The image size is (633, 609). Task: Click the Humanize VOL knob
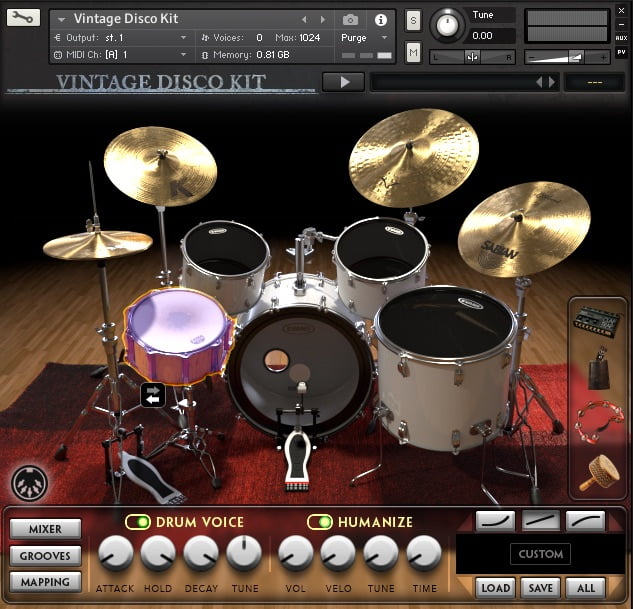tap(296, 553)
